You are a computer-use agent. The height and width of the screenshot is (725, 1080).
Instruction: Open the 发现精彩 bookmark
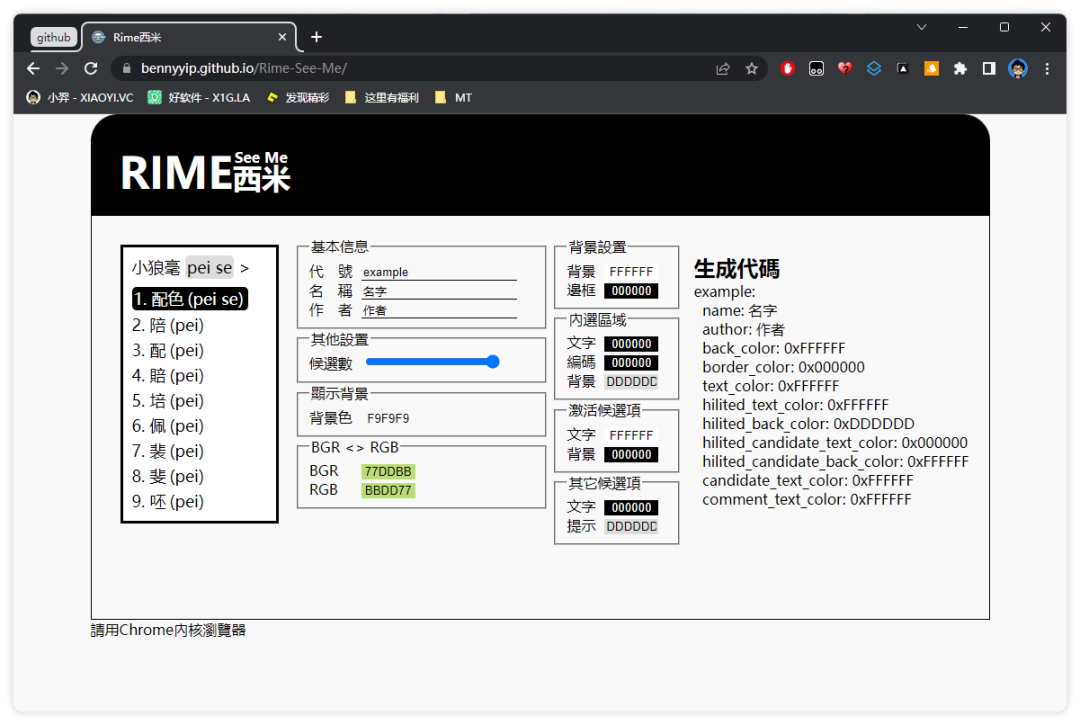click(x=298, y=98)
